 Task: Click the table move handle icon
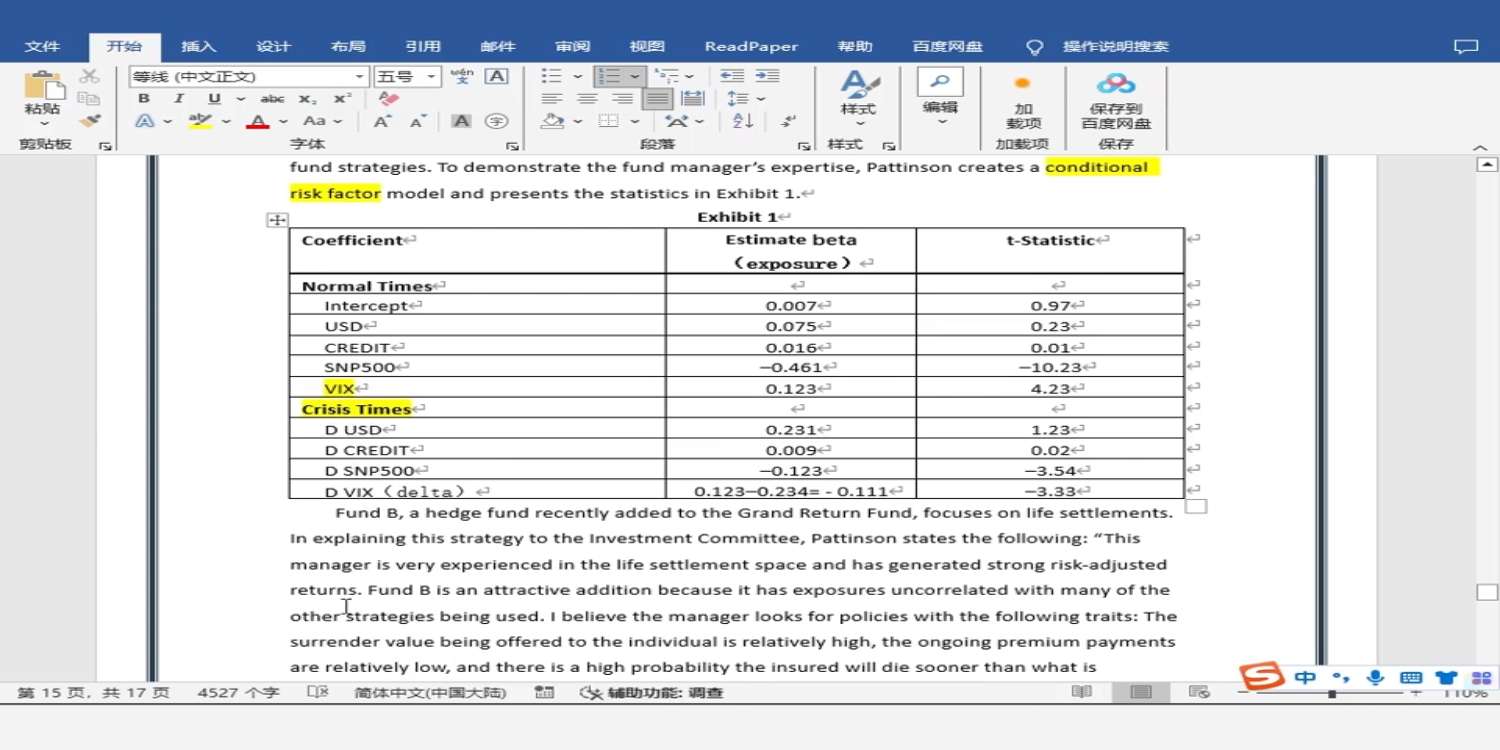coord(278,220)
